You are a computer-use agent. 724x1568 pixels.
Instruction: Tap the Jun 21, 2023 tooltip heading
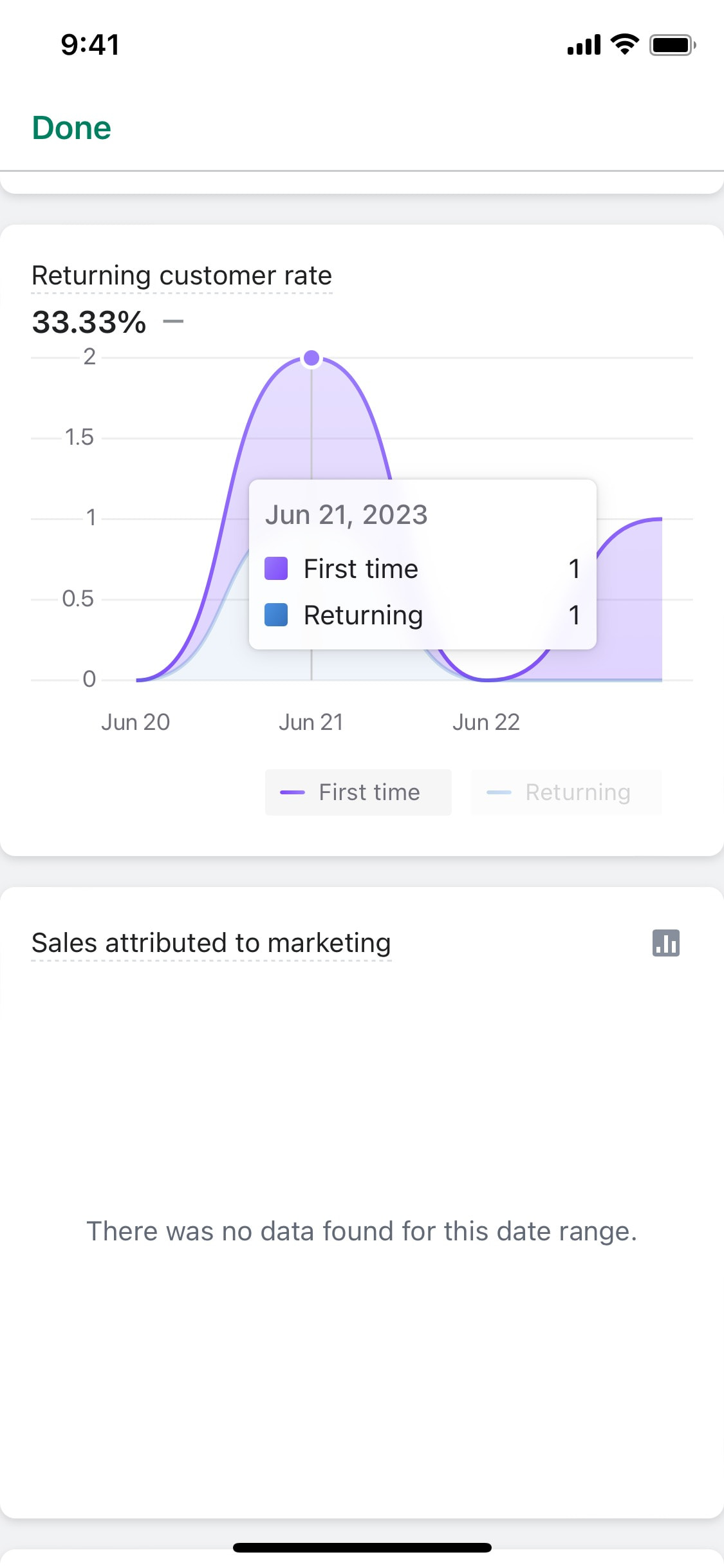(346, 515)
